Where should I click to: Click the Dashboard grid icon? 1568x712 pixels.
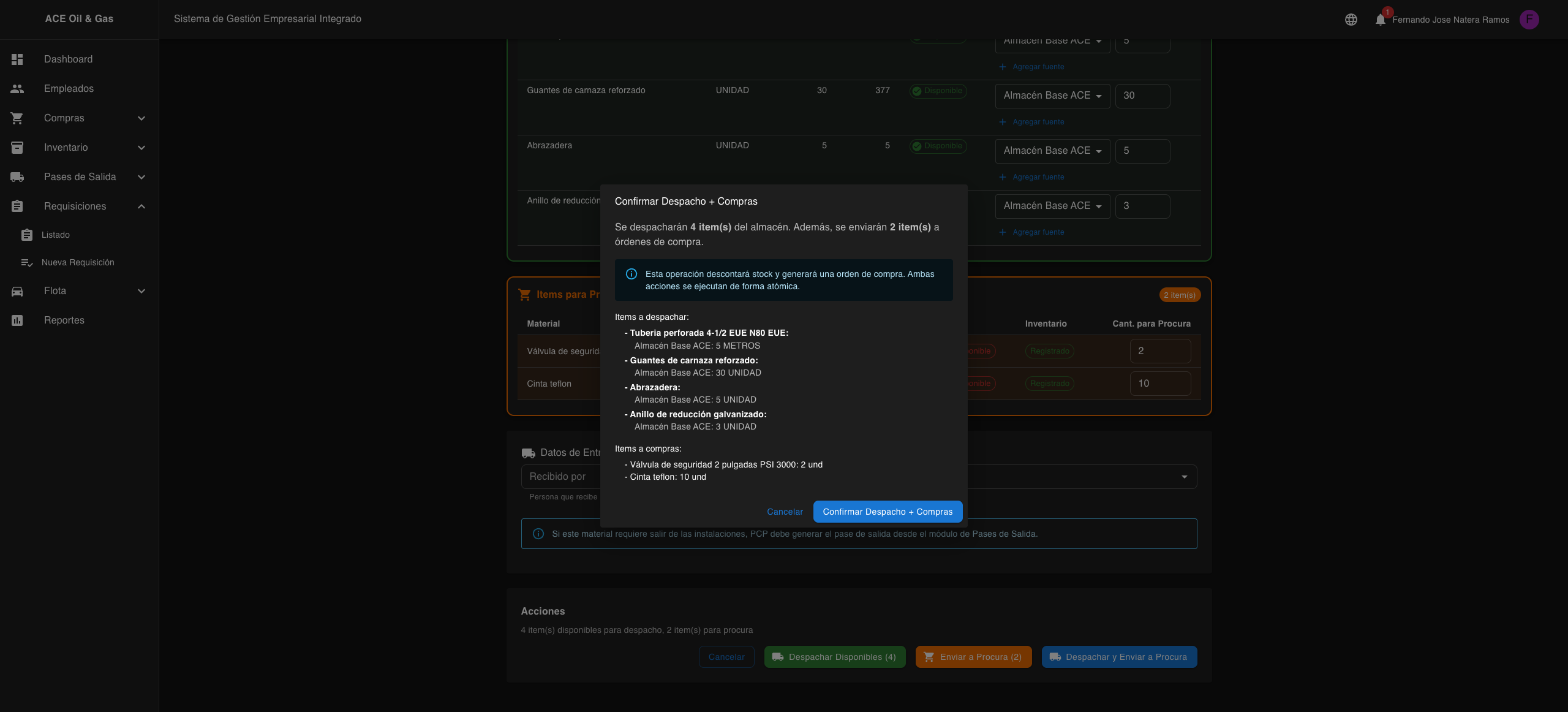click(x=17, y=59)
